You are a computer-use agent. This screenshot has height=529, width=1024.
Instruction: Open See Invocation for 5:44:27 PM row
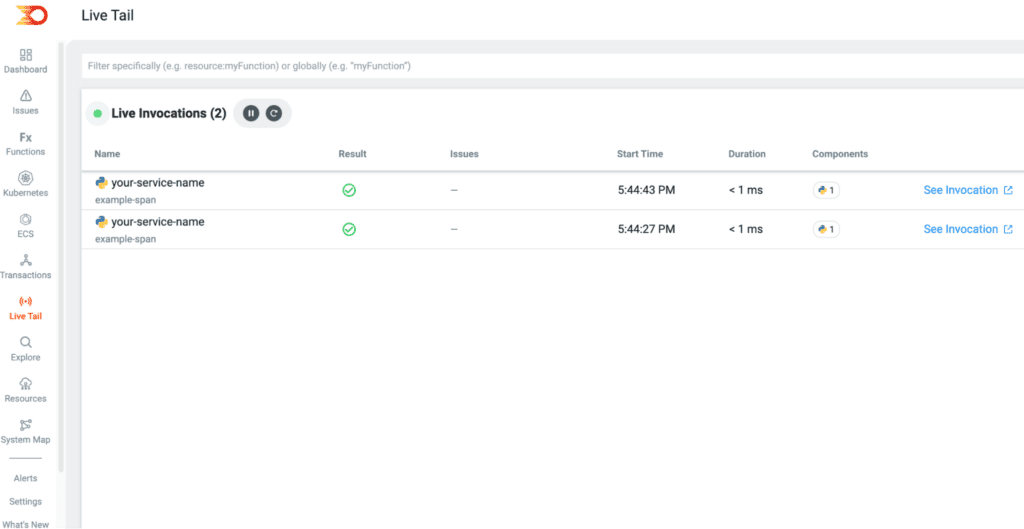click(968, 229)
